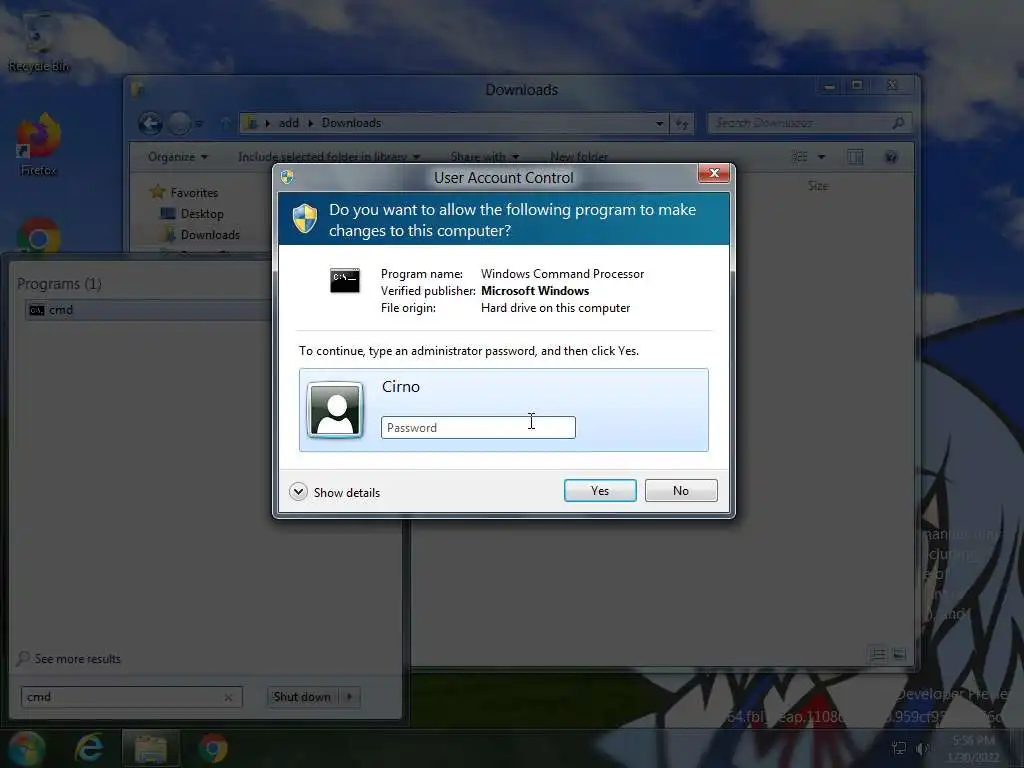The width and height of the screenshot is (1024, 768).
Task: Click the Programs (1) header in Start menu
Action: tap(59, 283)
